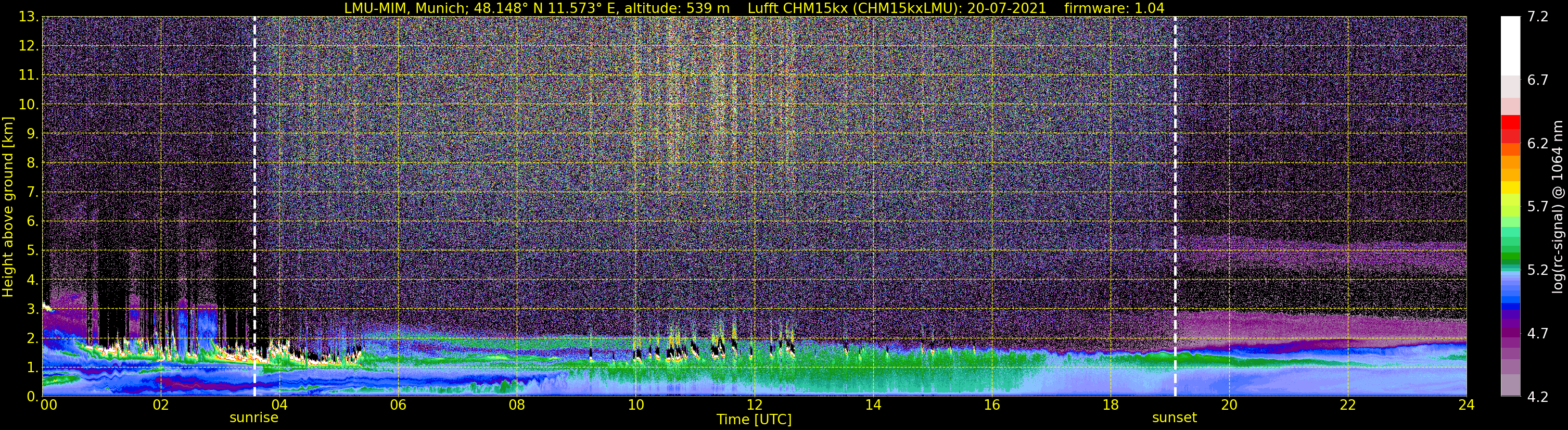The width and height of the screenshot is (1568, 430).
Task: Click the plot title starting 'LMU-MIM, Munich'
Action: click(754, 8)
